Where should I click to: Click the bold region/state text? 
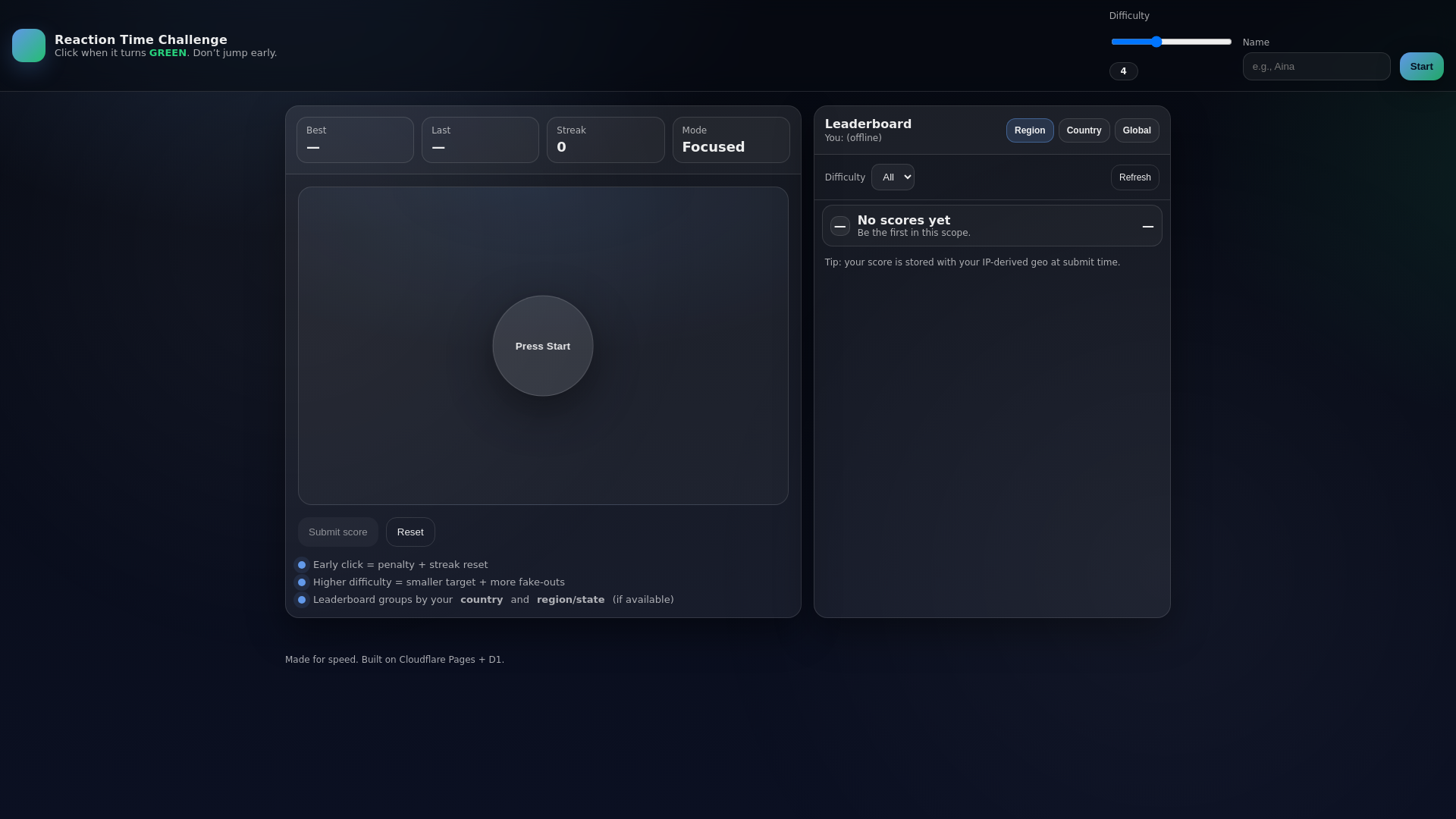pos(571,600)
